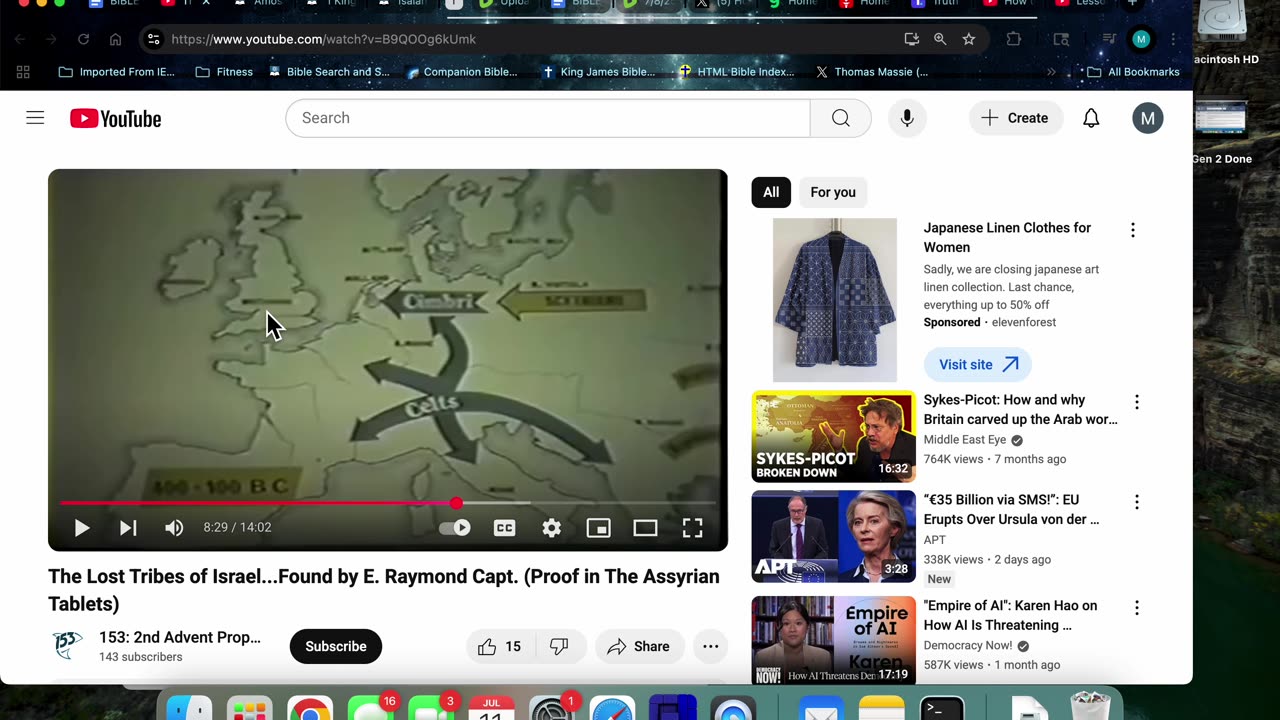Click the Create button

1015,118
